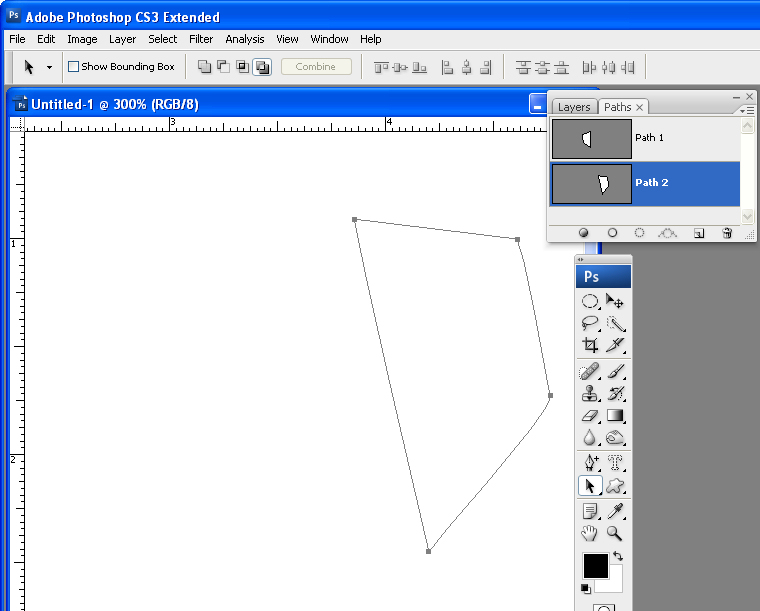Select the Add Anchor Point pen tool
This screenshot has width=760, height=611.
[x=590, y=463]
